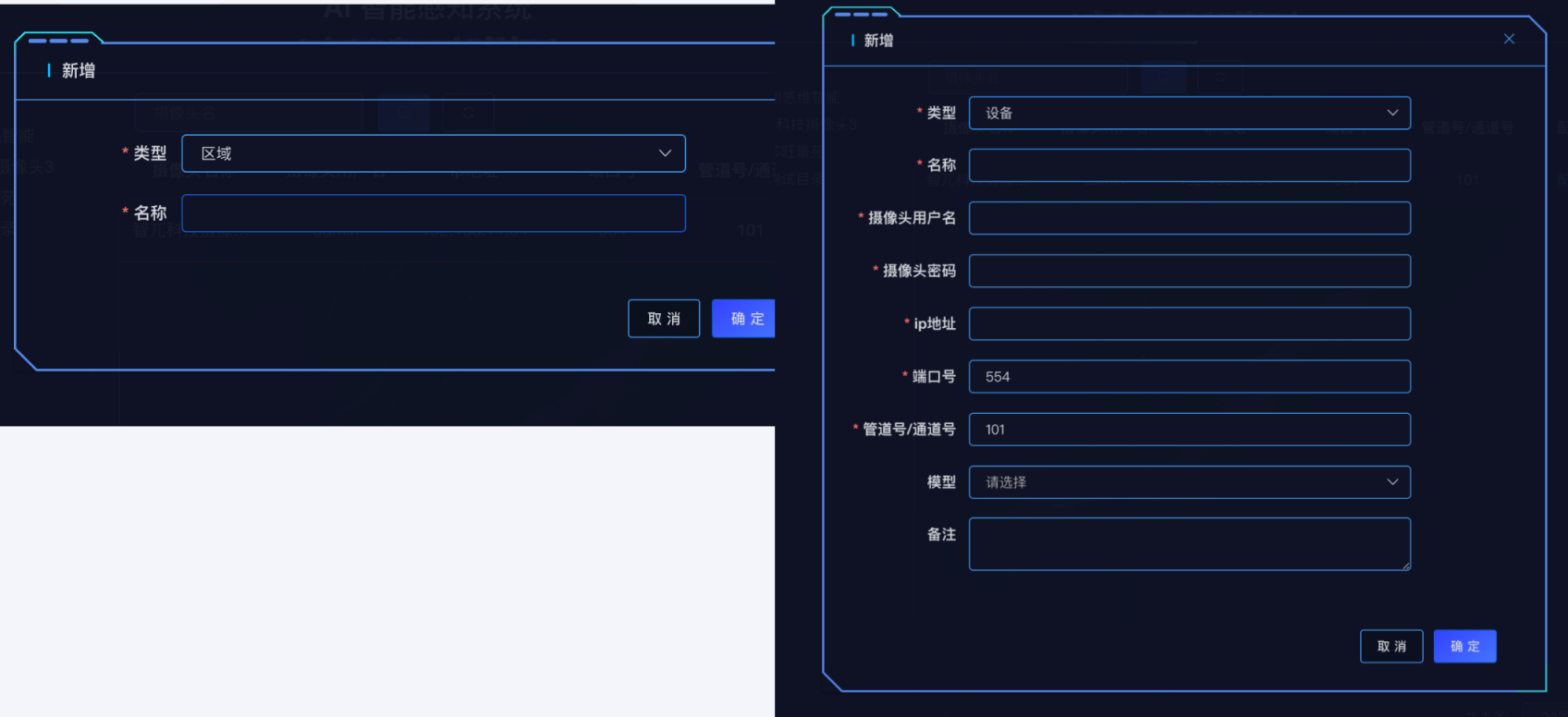This screenshot has width=1568, height=717.
Task: Click 取消 button in the 区域 dialog
Action: click(x=664, y=319)
